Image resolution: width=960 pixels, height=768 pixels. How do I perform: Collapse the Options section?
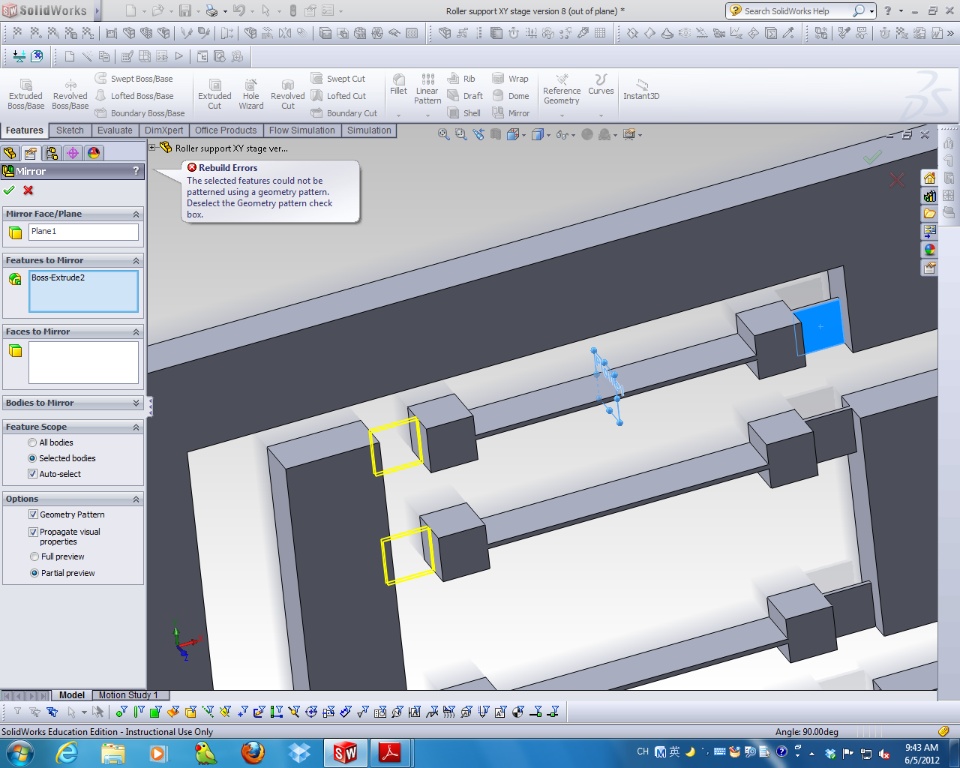136,499
